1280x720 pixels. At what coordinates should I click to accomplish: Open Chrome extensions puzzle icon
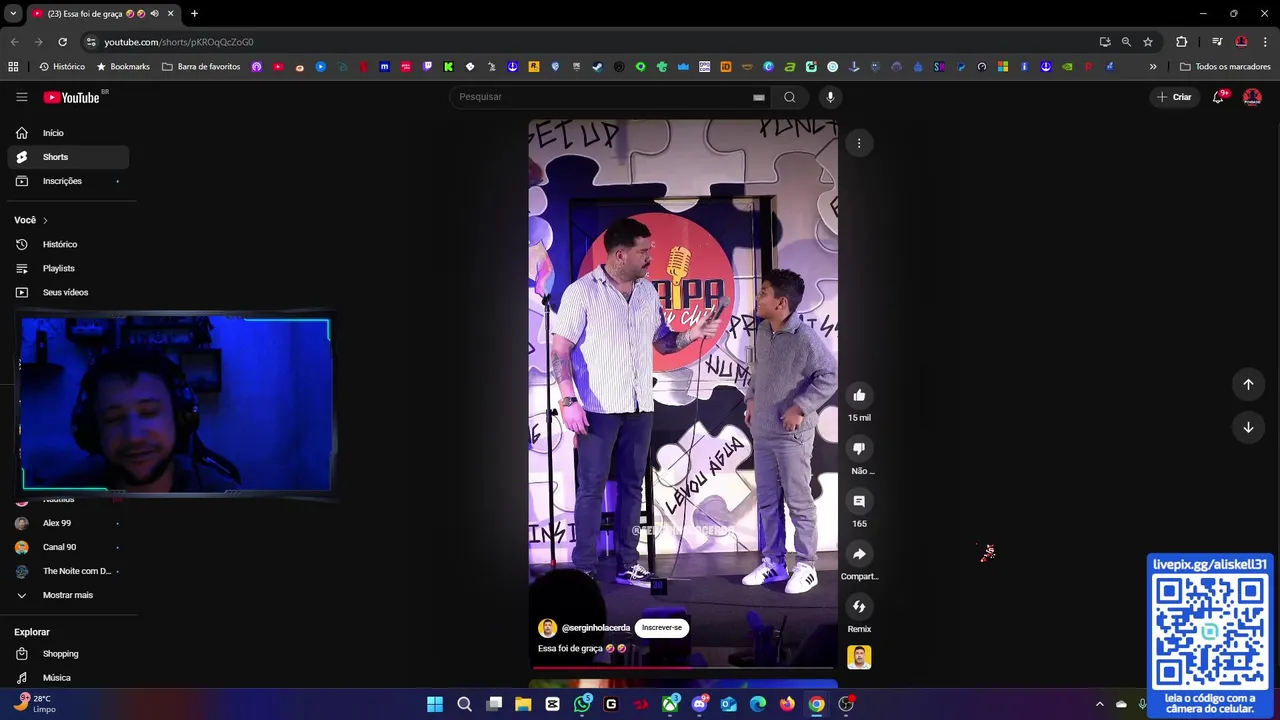(x=1182, y=42)
